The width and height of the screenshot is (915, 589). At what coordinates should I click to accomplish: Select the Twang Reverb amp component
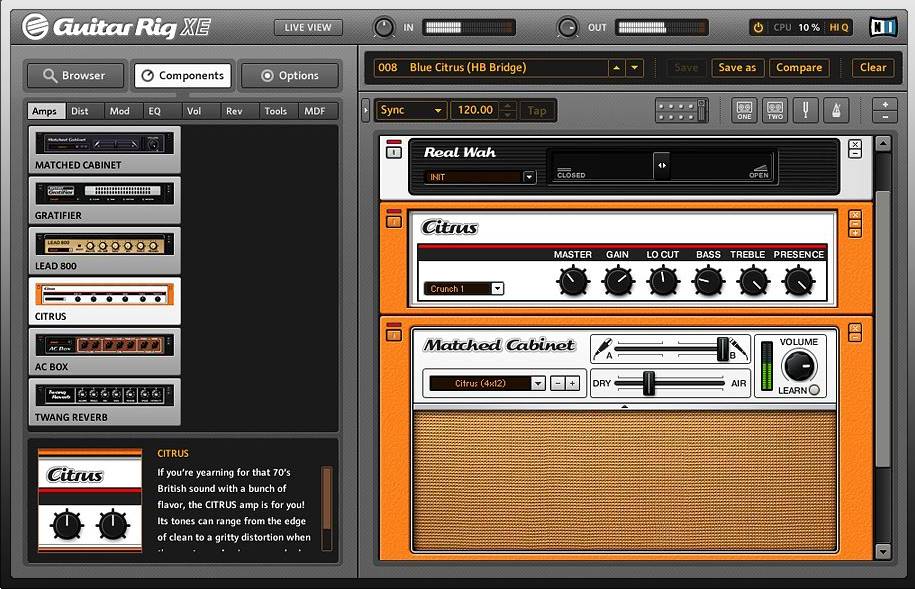(104, 402)
